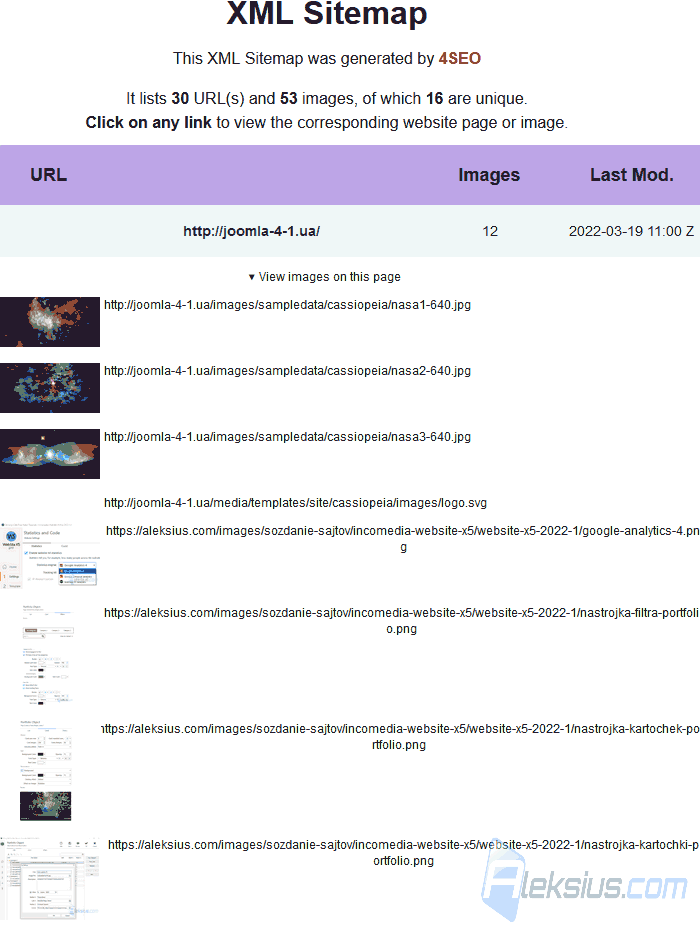The image size is (700, 949).
Task: Open the cassiopeia logo.svg link
Action: click(x=295, y=503)
